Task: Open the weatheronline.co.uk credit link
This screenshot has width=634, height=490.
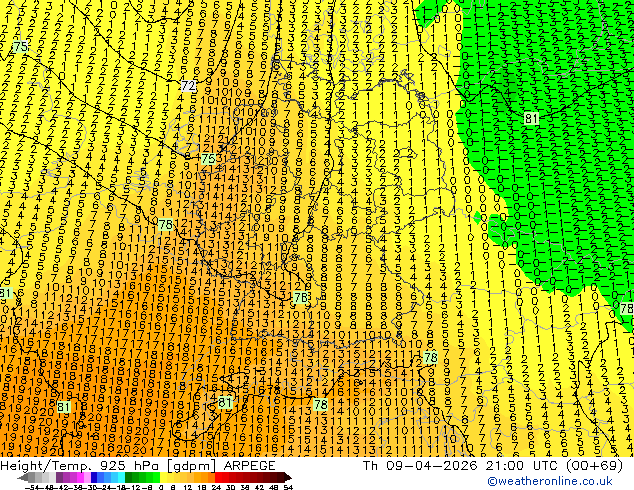Action: click(549, 481)
